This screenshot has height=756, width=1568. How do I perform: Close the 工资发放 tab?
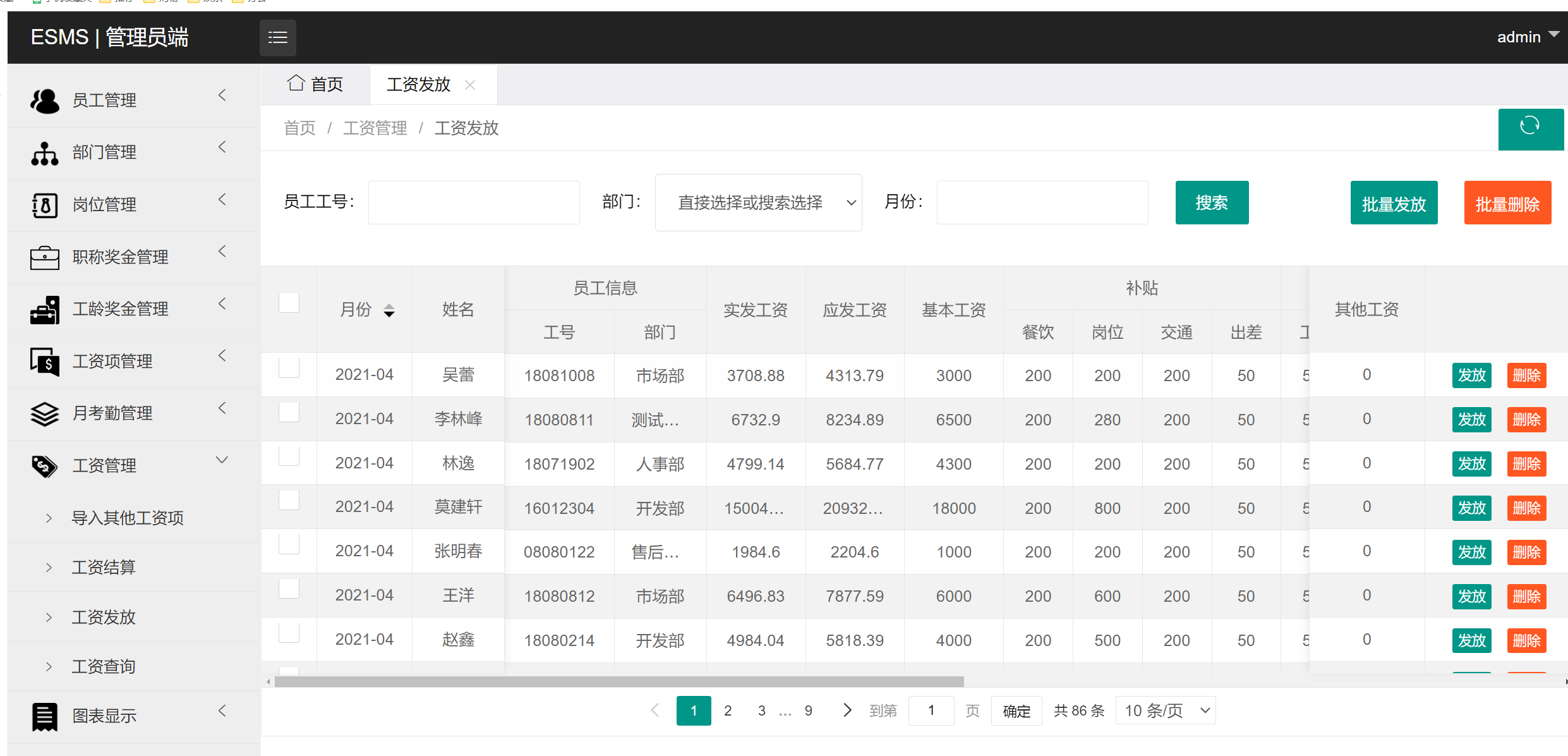pyautogui.click(x=470, y=85)
